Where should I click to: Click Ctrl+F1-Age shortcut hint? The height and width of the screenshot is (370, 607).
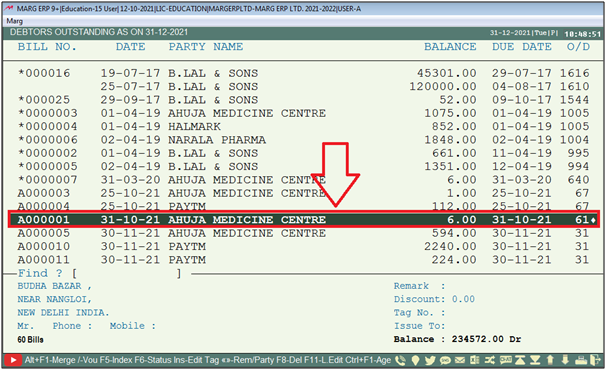[368, 360]
